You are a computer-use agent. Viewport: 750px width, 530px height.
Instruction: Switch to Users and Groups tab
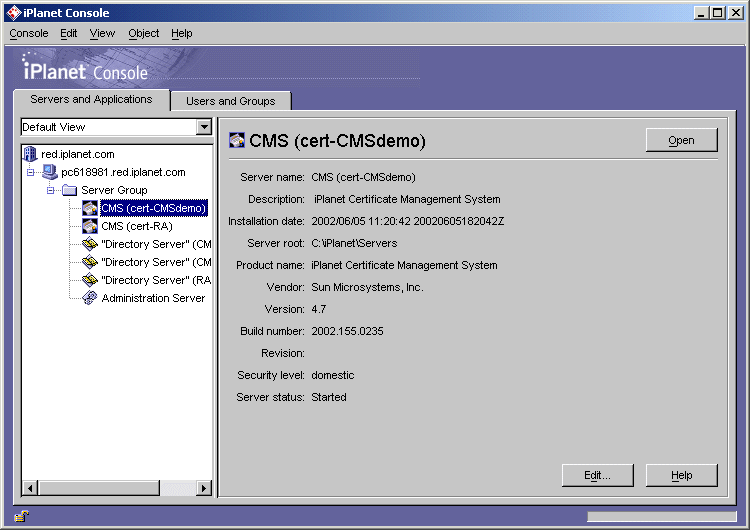pos(231,101)
